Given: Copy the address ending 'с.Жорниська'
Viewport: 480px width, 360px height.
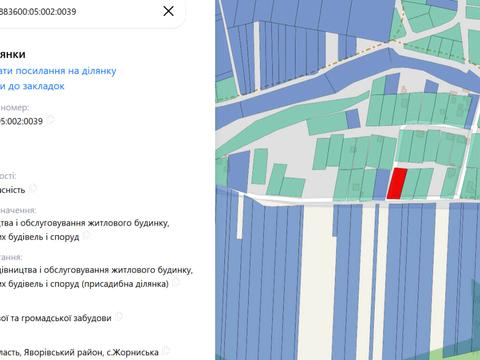Looking at the screenshot, I should 166,350.
